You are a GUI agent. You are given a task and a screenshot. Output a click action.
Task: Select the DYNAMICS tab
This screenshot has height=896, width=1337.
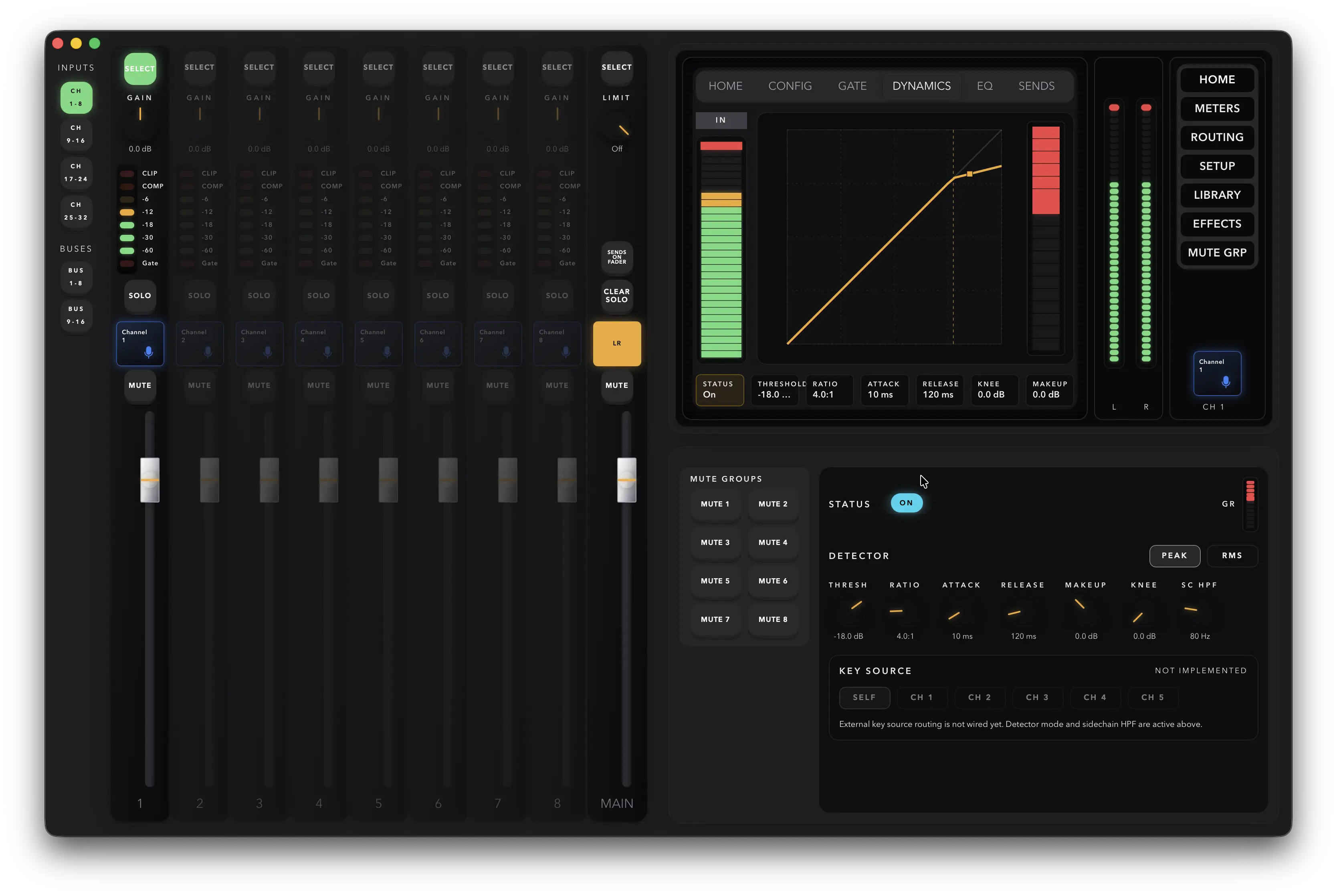click(921, 86)
